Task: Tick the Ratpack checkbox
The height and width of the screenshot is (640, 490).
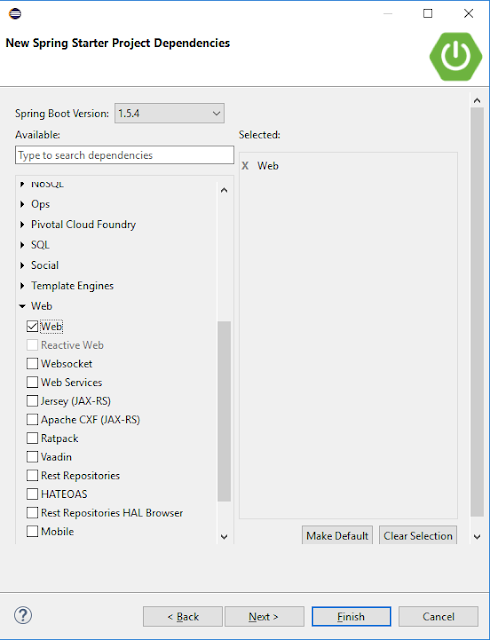Action: coord(32,438)
